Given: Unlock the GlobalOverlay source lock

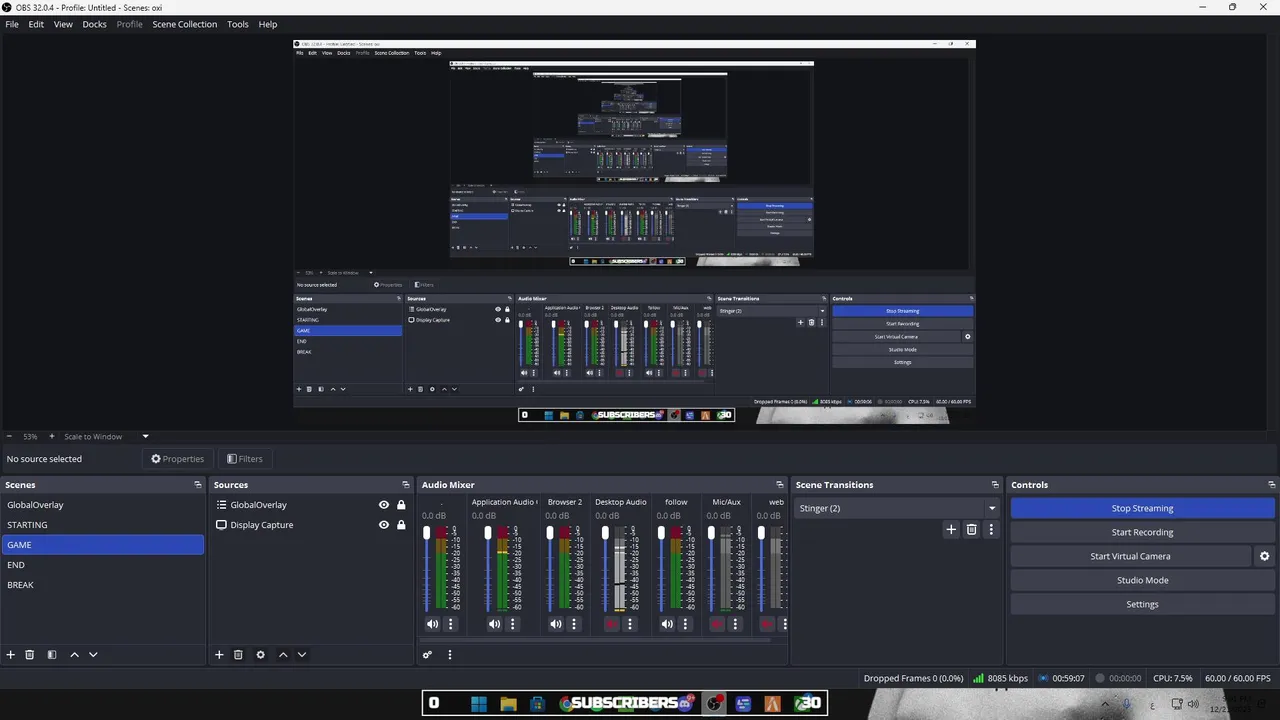Looking at the screenshot, I should [401, 505].
